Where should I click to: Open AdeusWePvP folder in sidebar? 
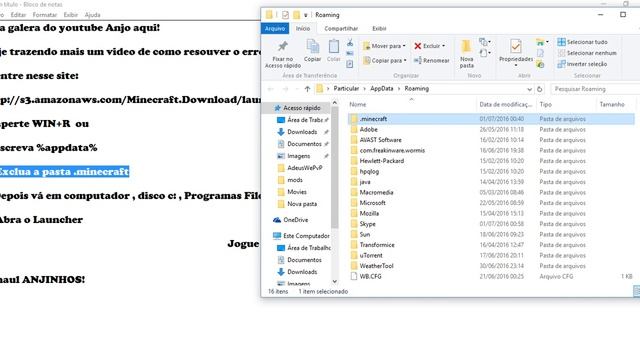(304, 168)
